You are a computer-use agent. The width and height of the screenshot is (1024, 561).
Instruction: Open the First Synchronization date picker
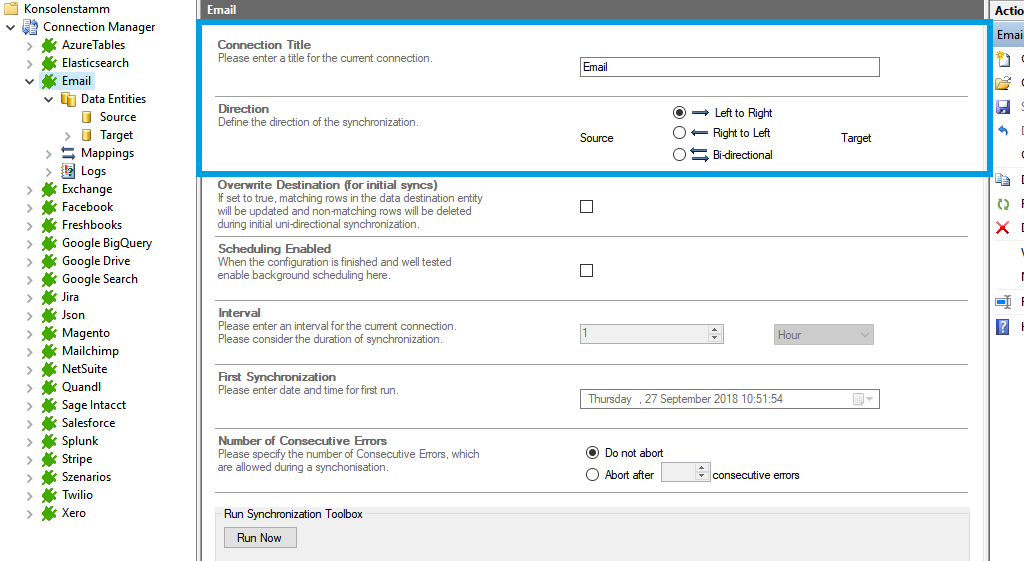pyautogui.click(x=863, y=399)
